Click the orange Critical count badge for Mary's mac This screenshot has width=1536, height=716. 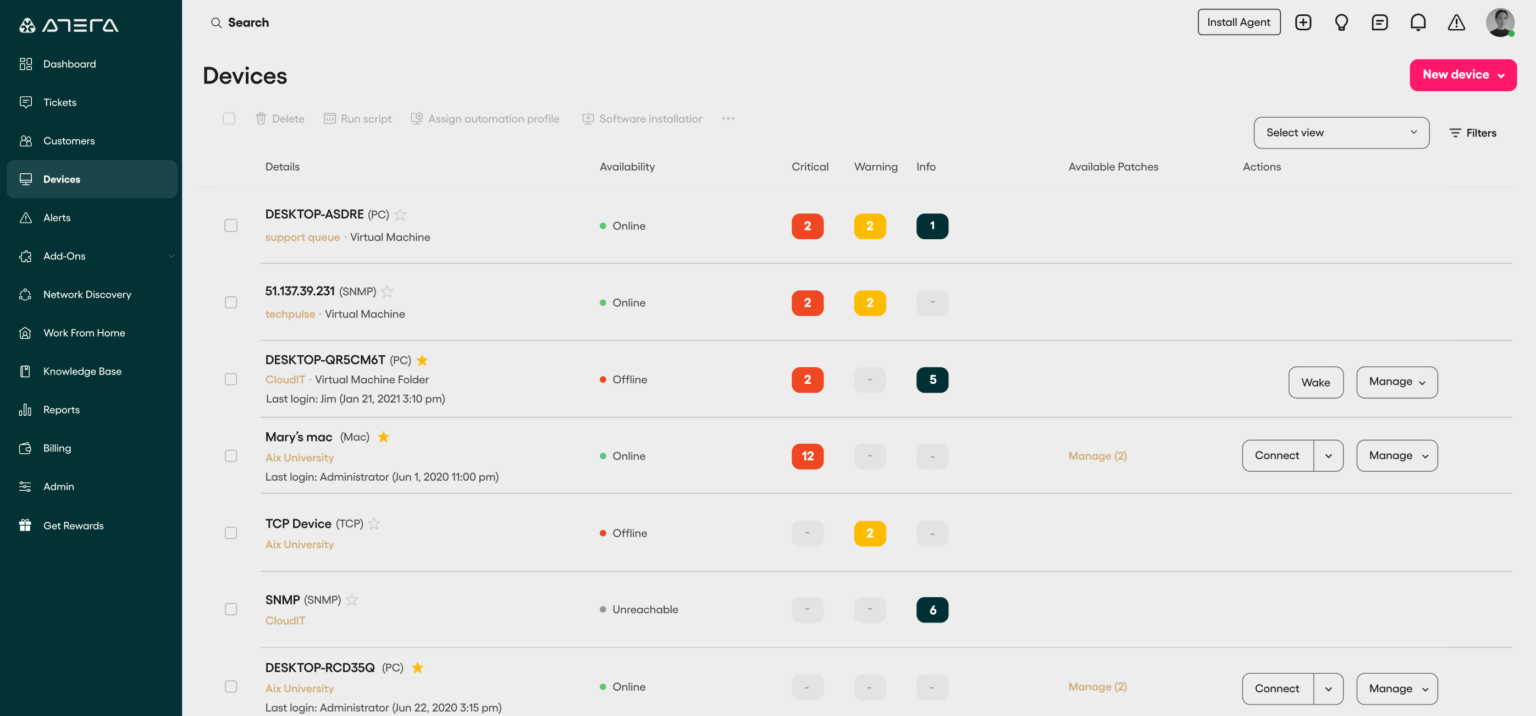click(x=807, y=455)
